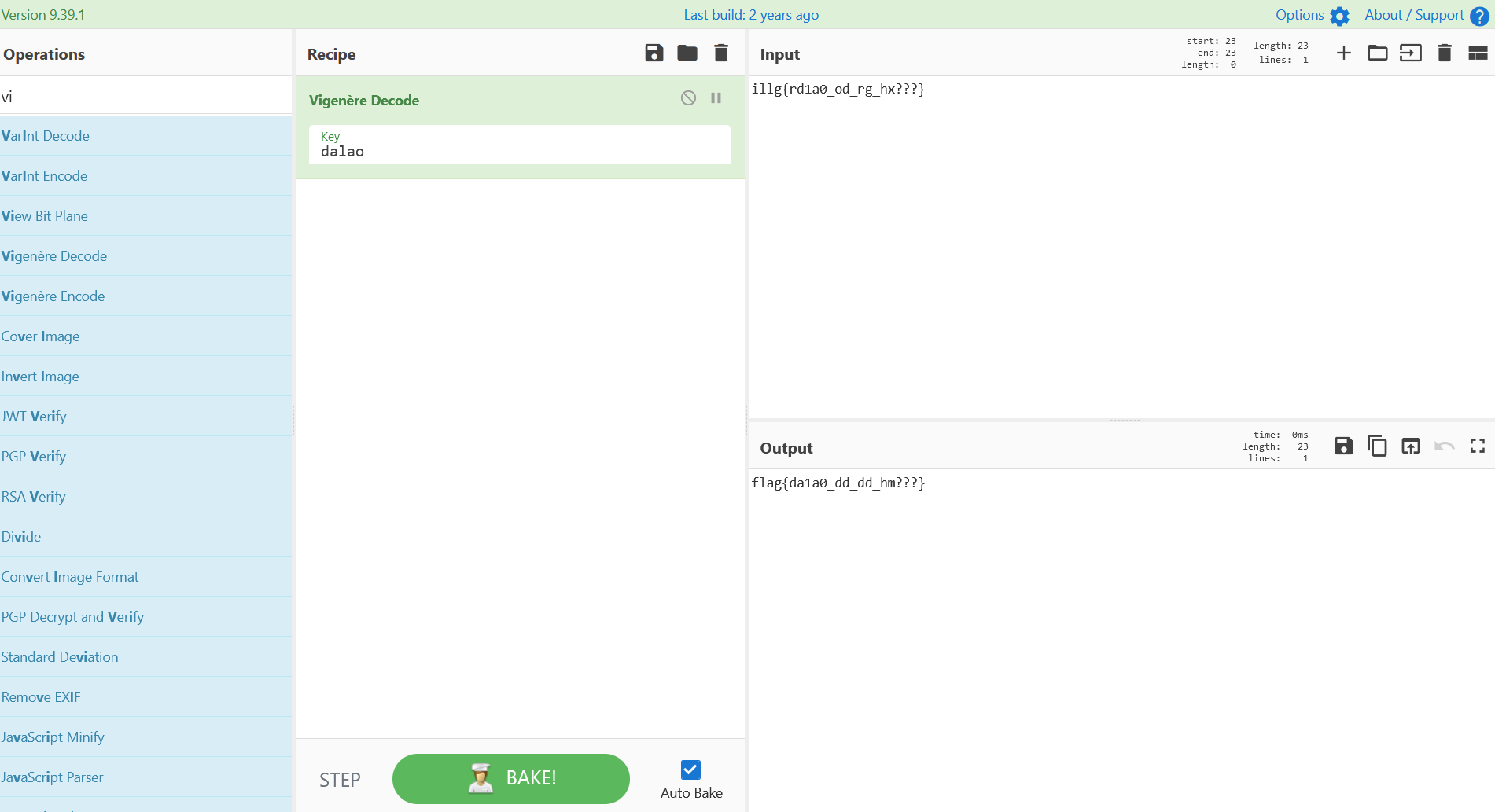Select Vigenère Encode operation
This screenshot has width=1495, height=812.
pos(146,296)
